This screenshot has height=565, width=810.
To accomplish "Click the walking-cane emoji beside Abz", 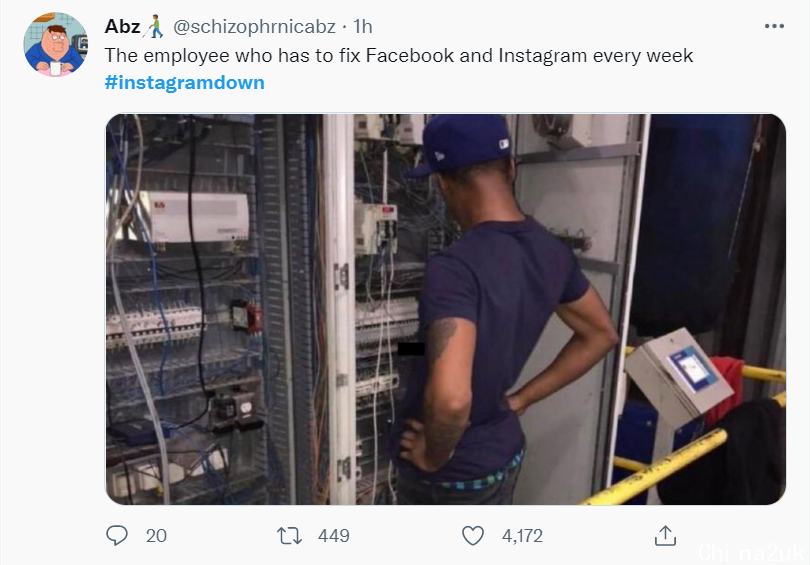I will tap(153, 26).
